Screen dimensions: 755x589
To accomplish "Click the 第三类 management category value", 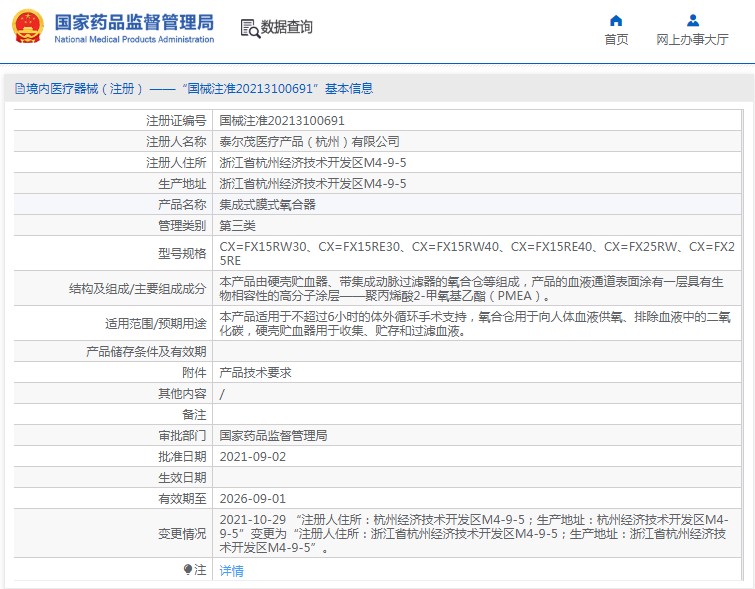I will 237,225.
